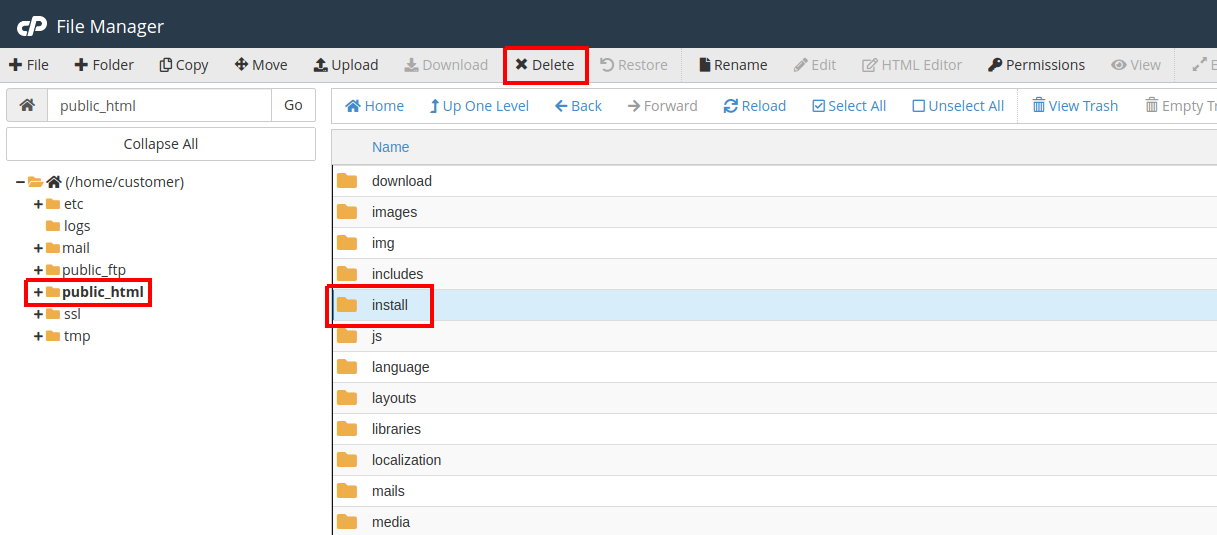Click the Collapse All button
The height and width of the screenshot is (535, 1217).
pos(161,144)
